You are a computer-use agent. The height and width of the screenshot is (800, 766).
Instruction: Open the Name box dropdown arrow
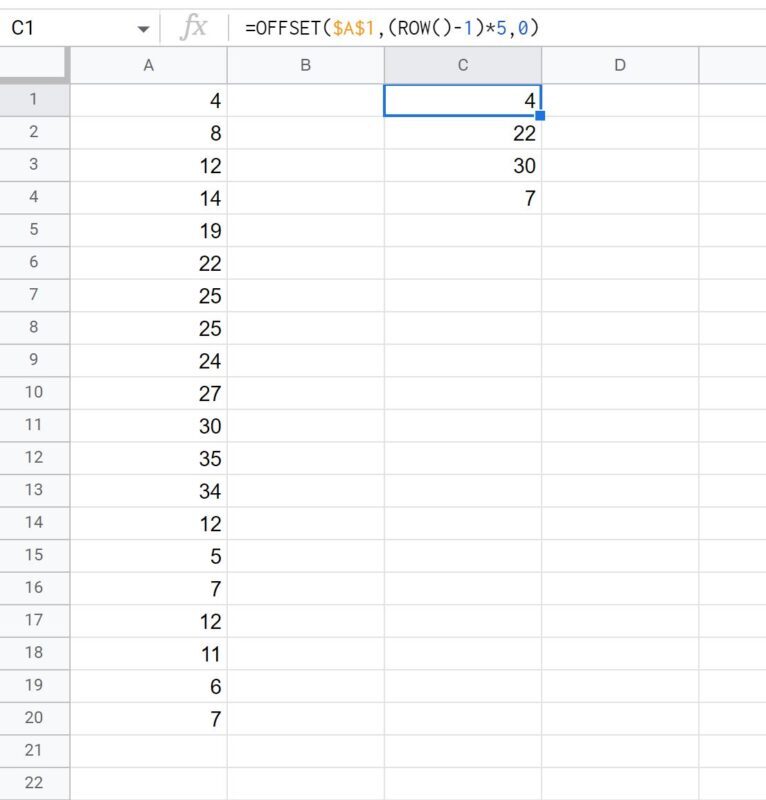click(x=143, y=29)
